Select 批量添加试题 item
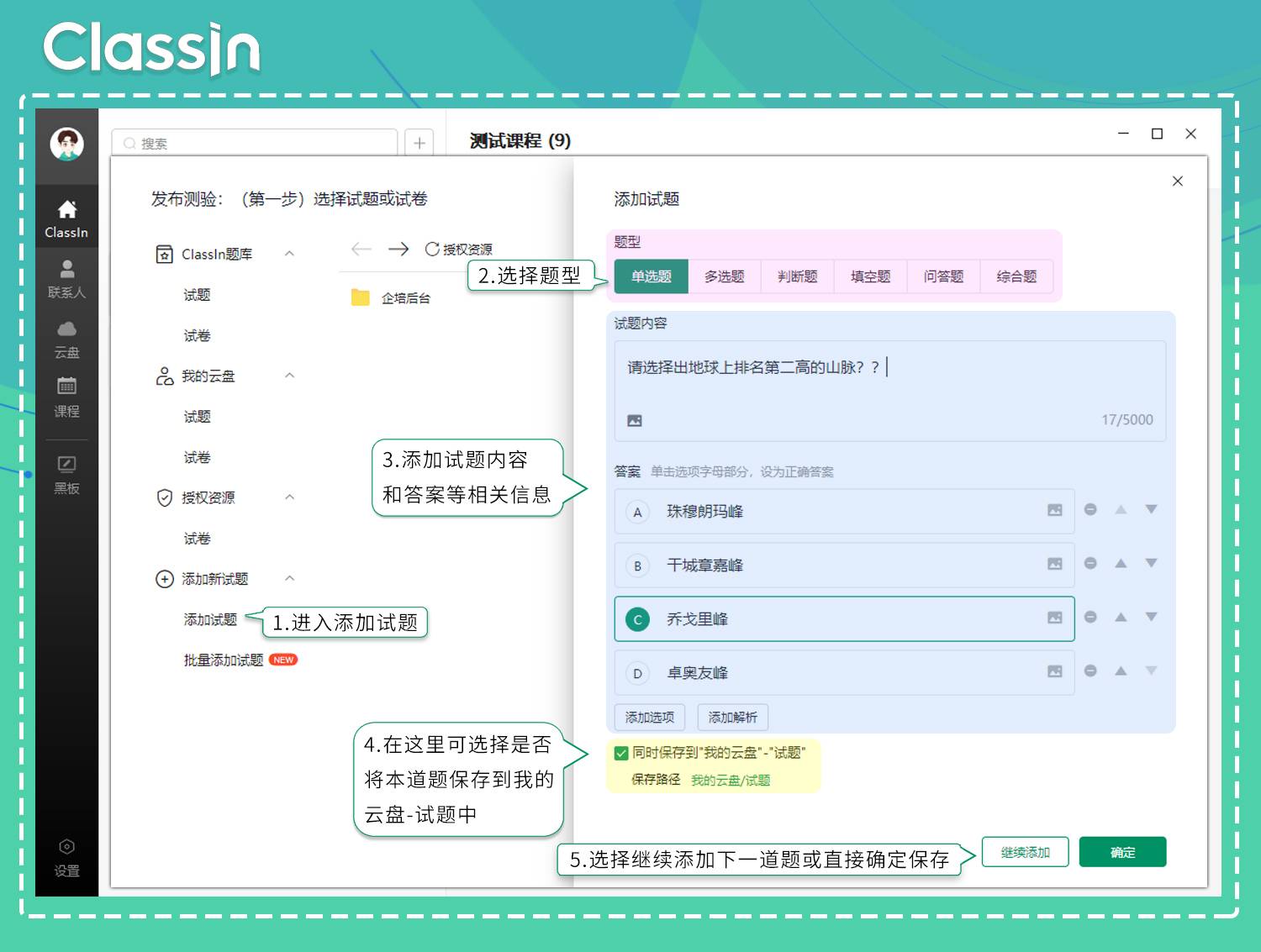1261x952 pixels. 224,660
